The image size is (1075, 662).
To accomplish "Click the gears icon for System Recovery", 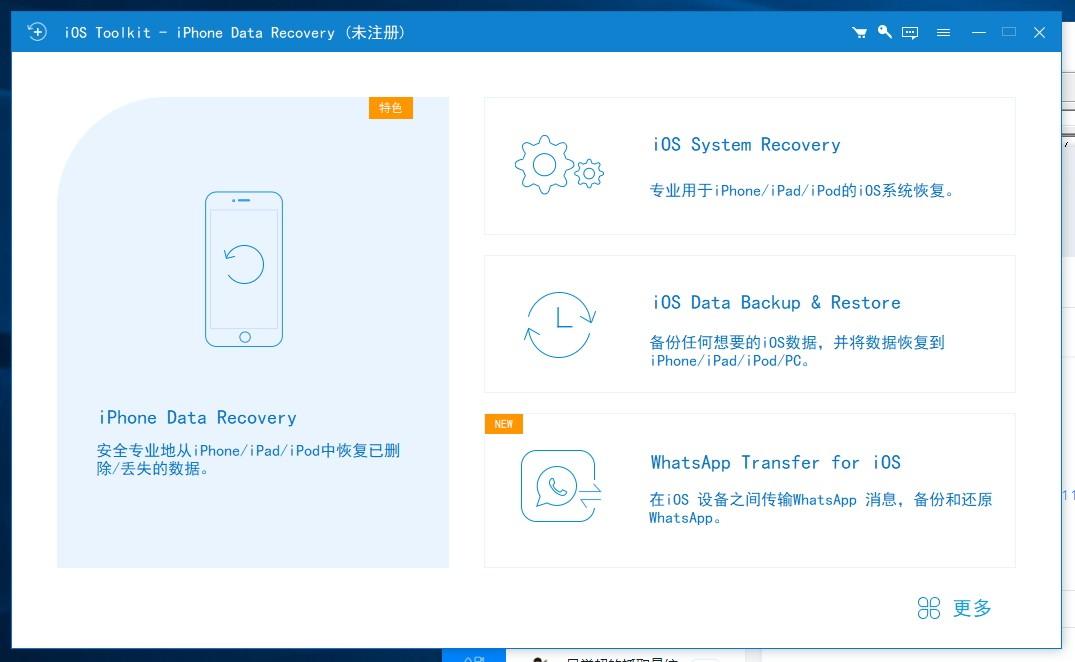I will (x=559, y=164).
